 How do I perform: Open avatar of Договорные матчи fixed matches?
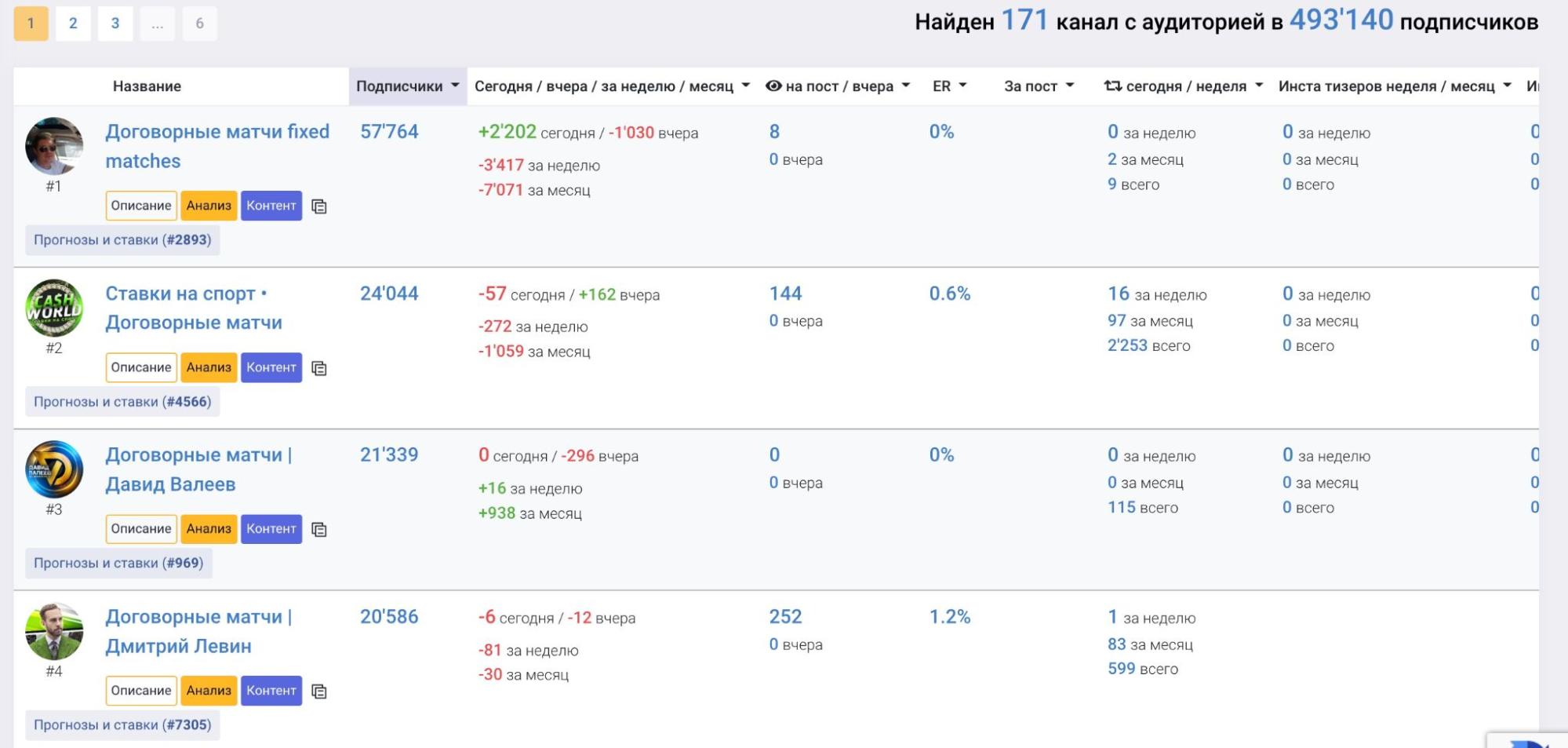point(54,146)
